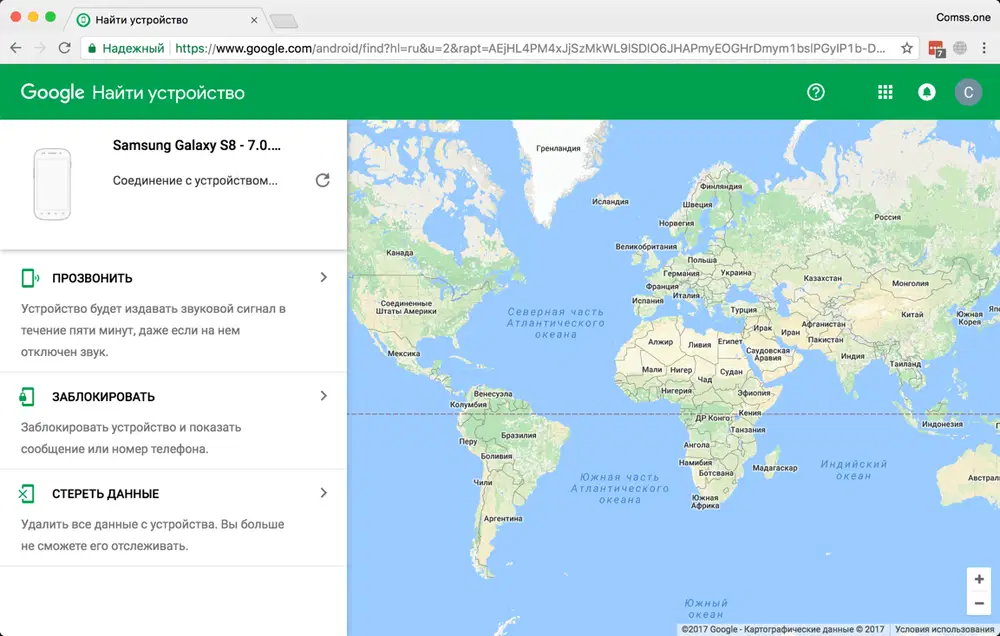Open the Google apps grid

(x=885, y=92)
